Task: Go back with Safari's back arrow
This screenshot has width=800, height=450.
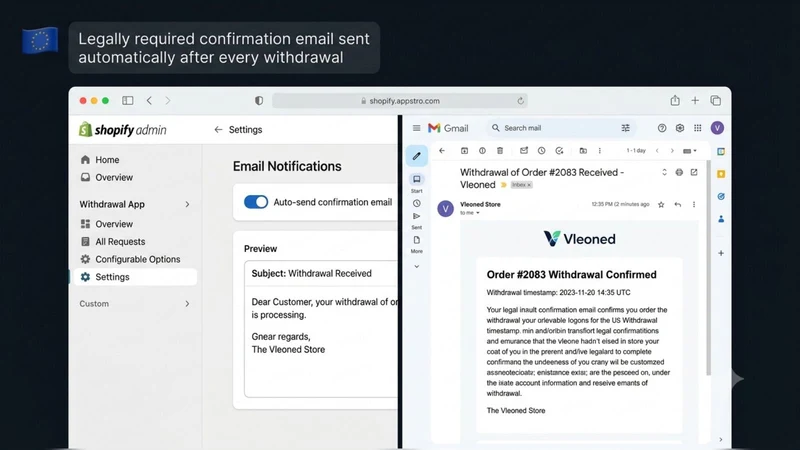Action: pos(149,101)
